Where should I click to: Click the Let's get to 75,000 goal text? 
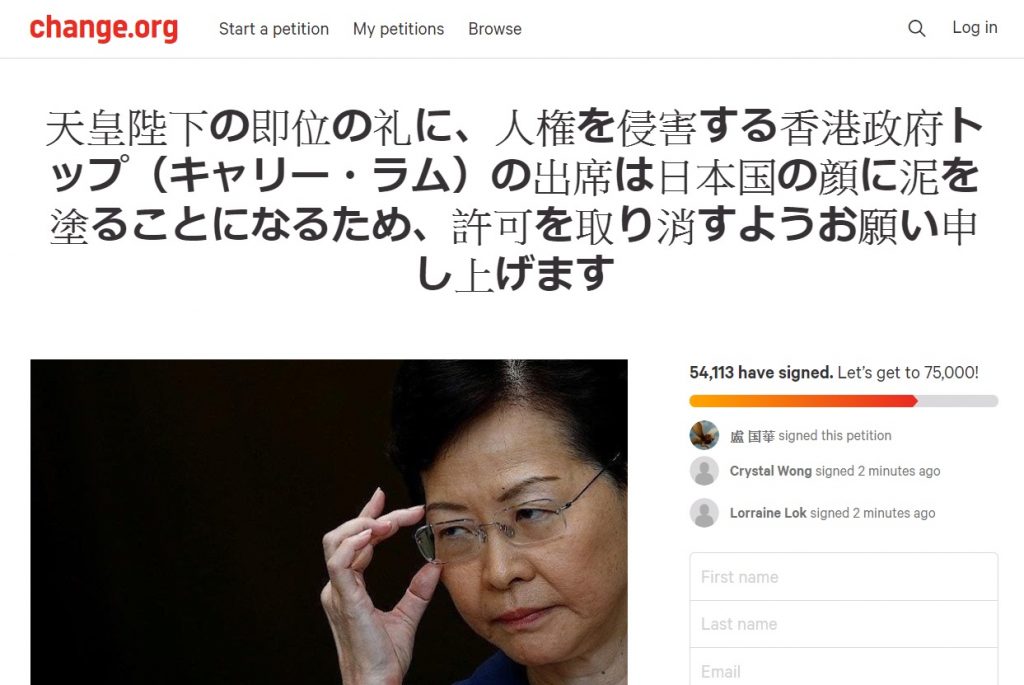[x=908, y=373]
